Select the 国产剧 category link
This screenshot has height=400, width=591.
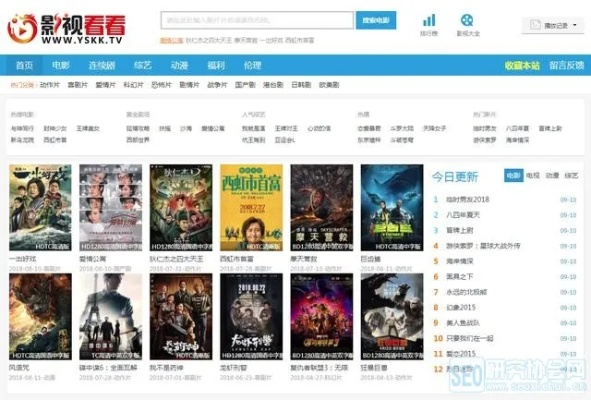[245, 85]
